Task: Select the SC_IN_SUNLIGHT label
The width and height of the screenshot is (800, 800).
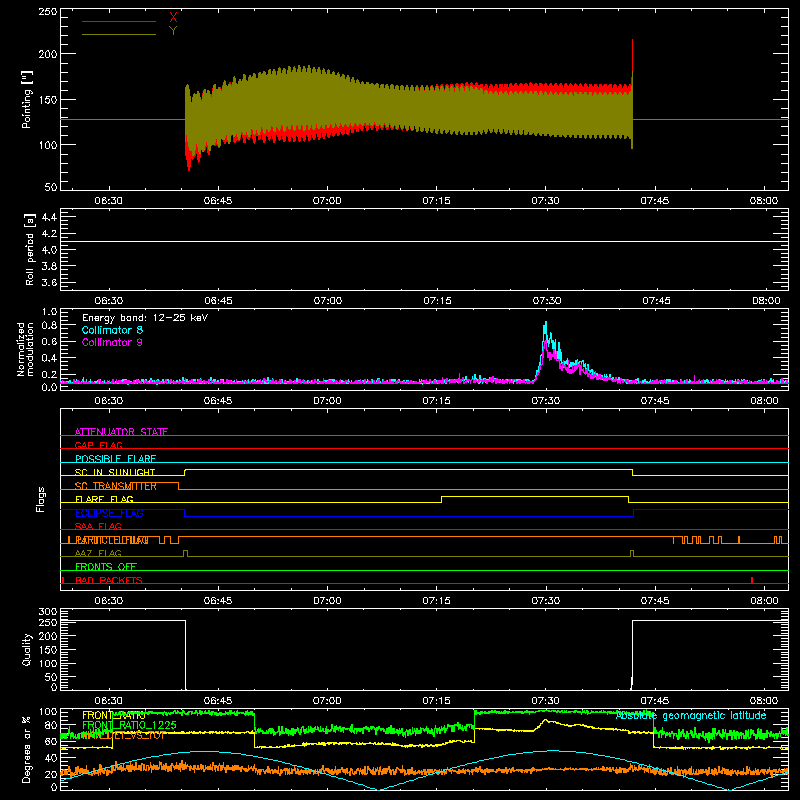Action: coord(115,472)
